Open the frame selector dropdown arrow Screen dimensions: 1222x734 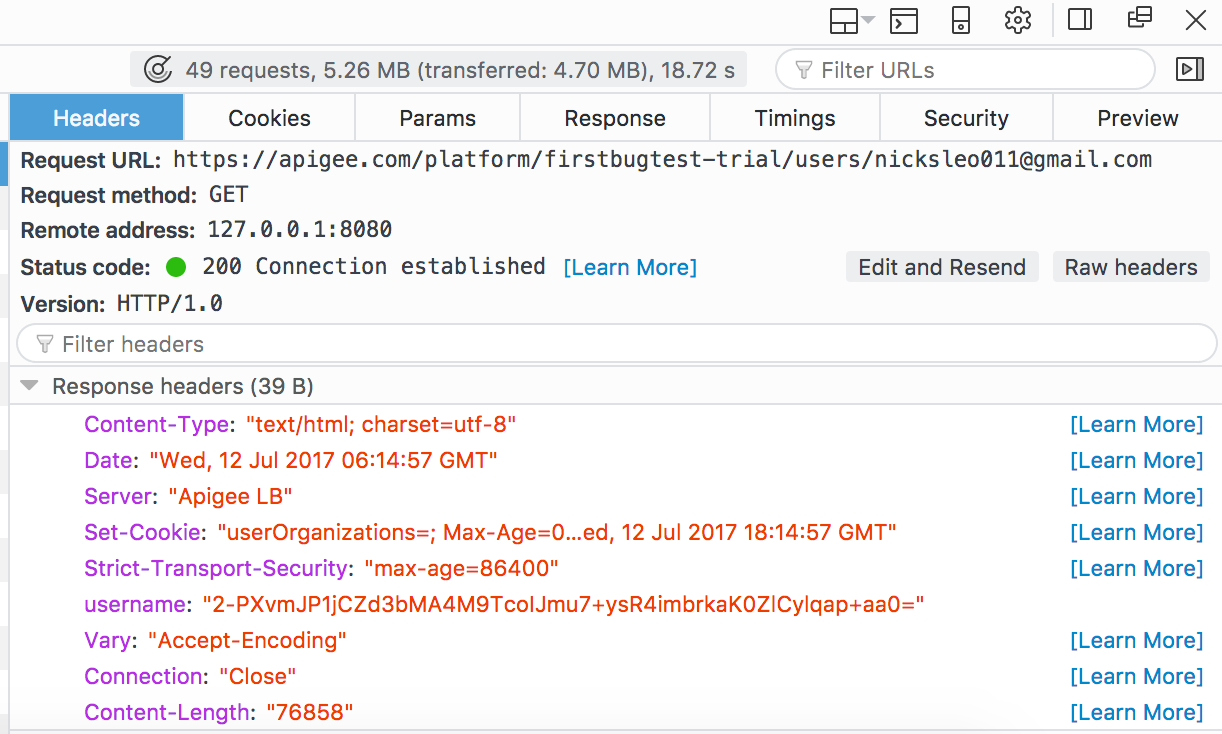tap(868, 20)
